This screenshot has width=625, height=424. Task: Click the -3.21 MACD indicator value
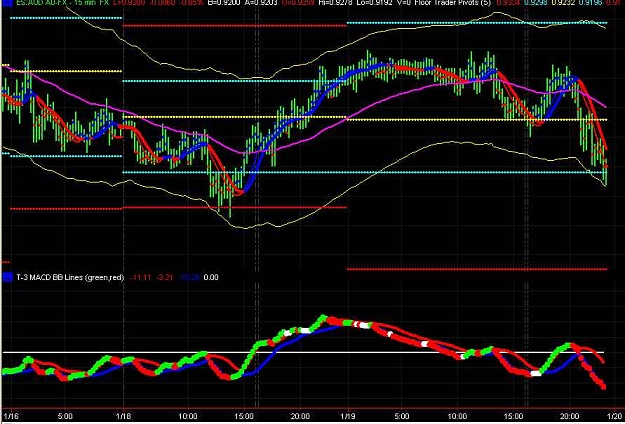tap(165, 277)
